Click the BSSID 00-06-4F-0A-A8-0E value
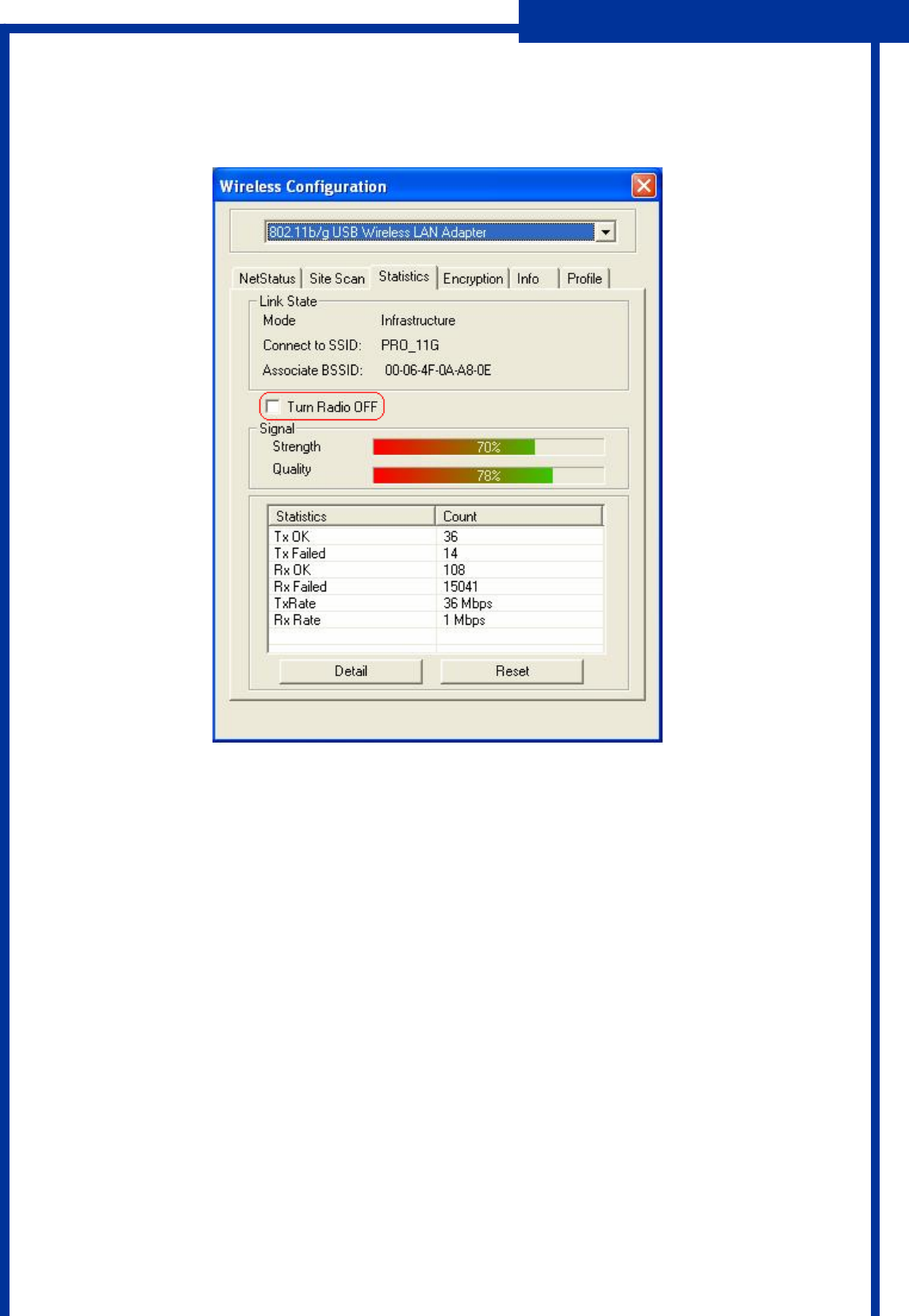The width and height of the screenshot is (909, 1316). click(438, 370)
